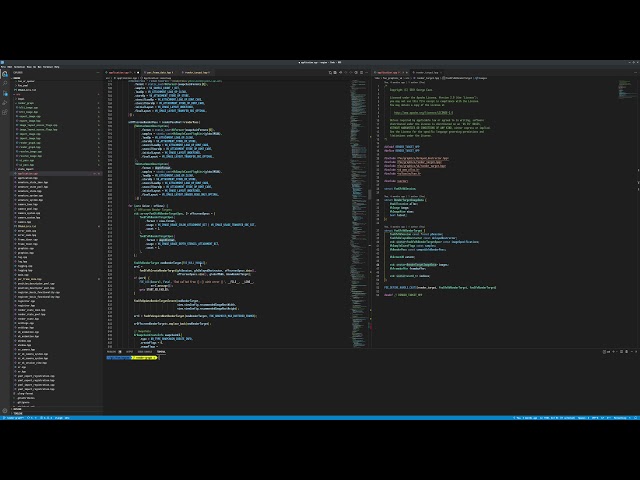Click the left editor minimap
The height and width of the screenshot is (480, 640).
pyautogui.click(x=359, y=212)
